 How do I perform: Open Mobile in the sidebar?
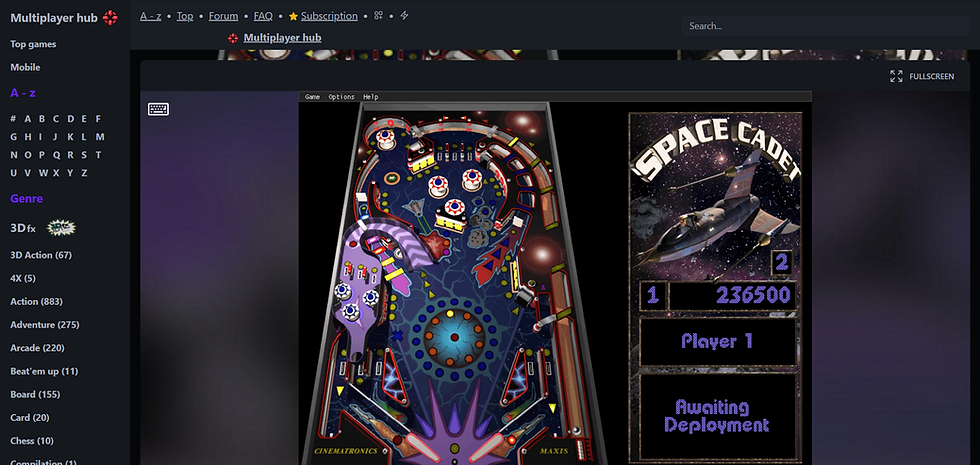tap(25, 68)
